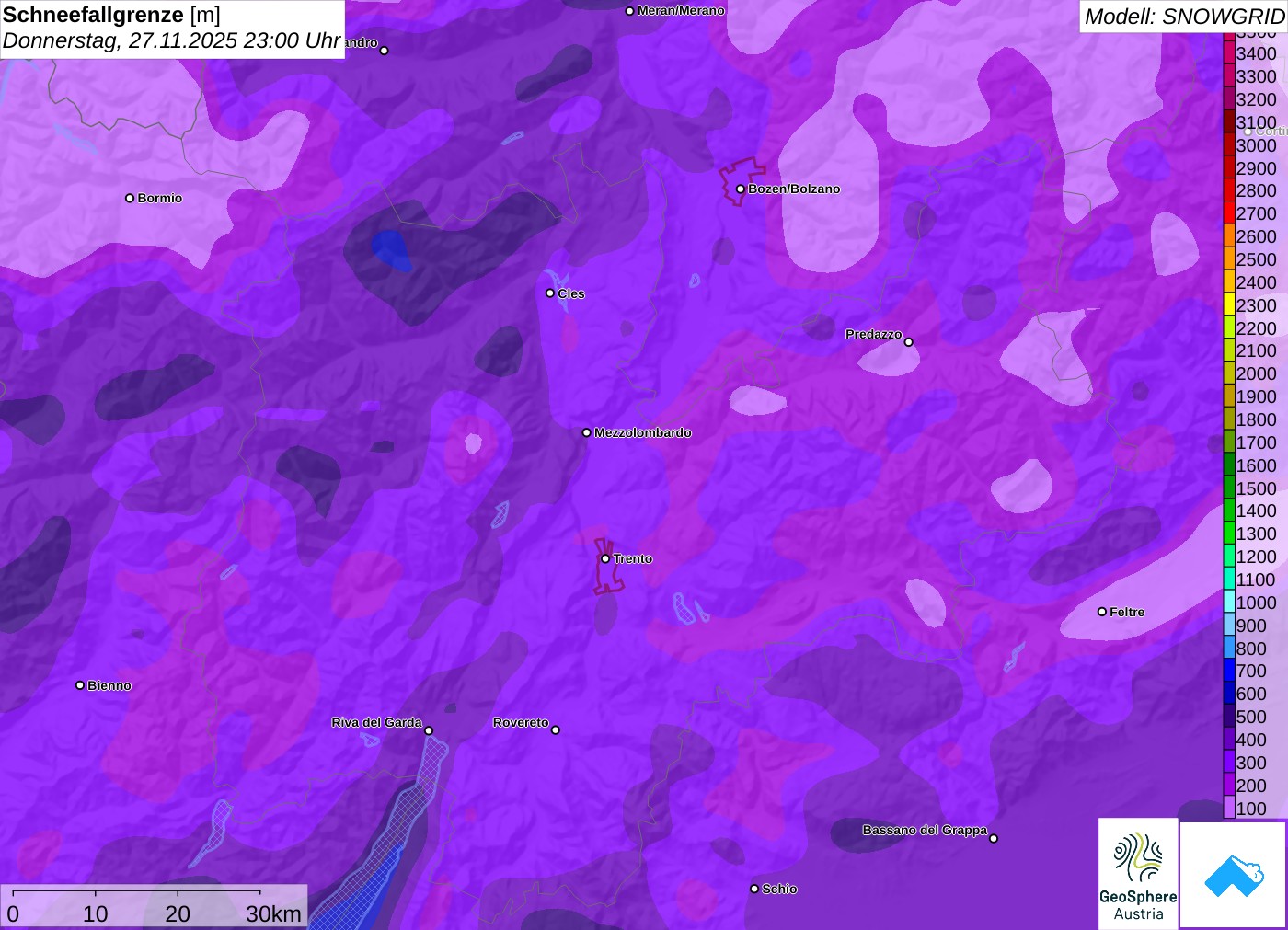This screenshot has height=930, width=1288.
Task: Click the 700 m blue legend swatch
Action: coord(1229,671)
